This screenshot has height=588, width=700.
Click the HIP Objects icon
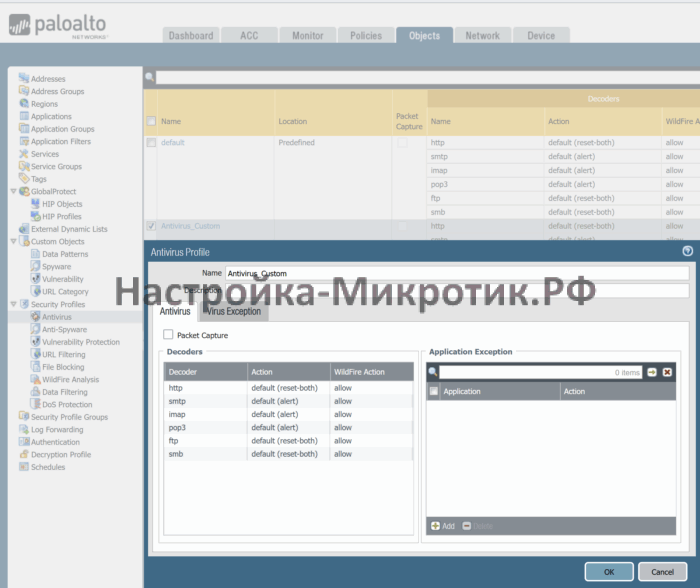[35, 204]
